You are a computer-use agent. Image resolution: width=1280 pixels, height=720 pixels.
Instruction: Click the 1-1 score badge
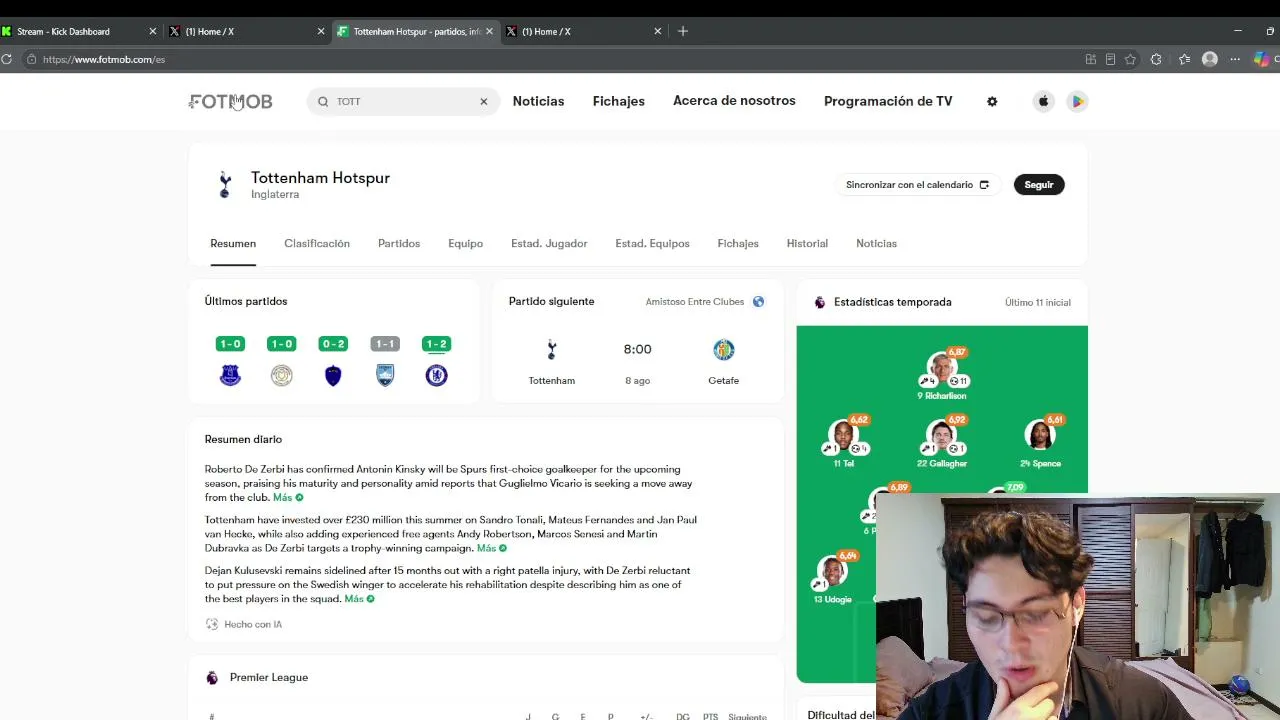click(x=385, y=344)
